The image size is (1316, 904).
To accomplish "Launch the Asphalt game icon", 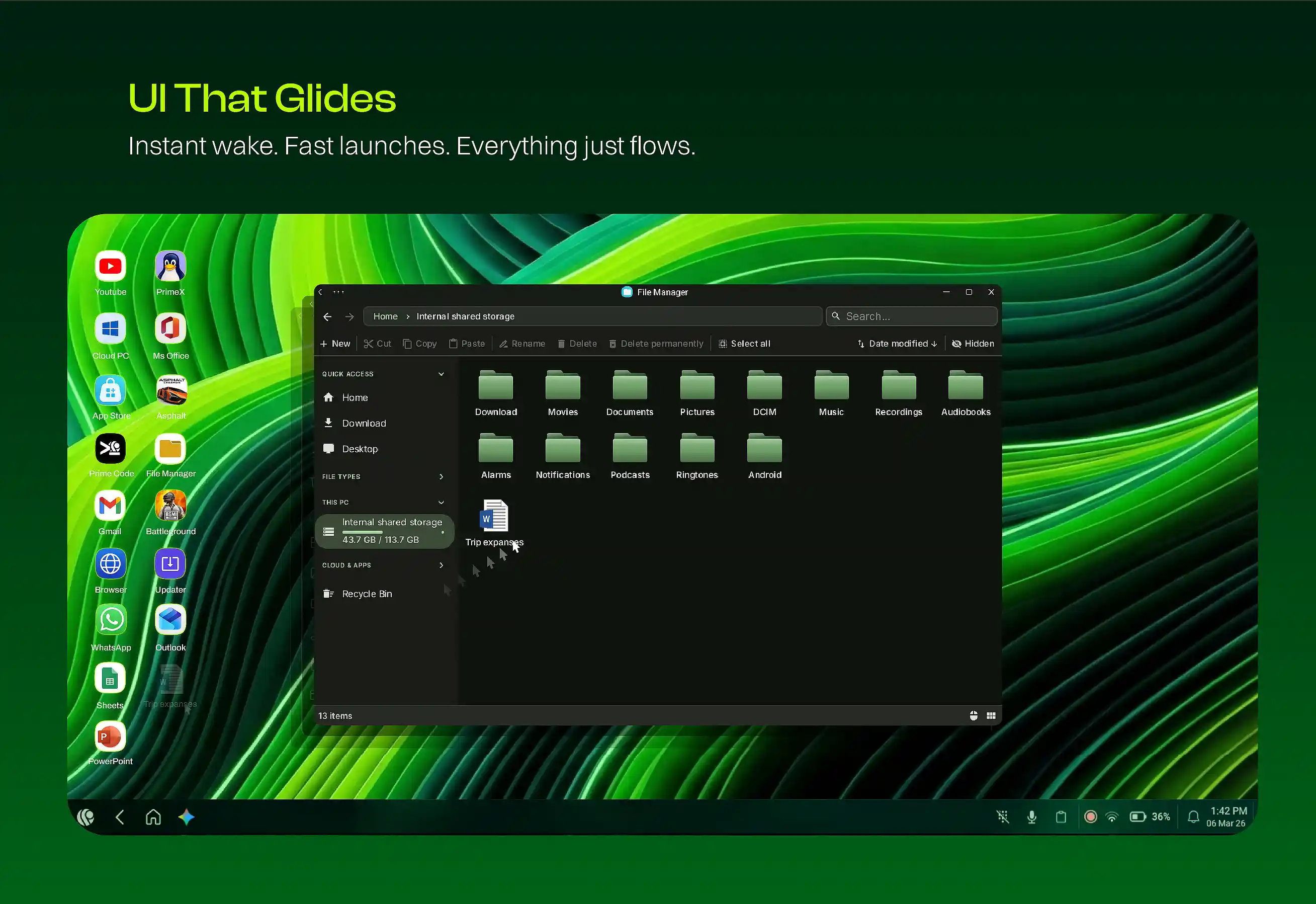I will 171,390.
